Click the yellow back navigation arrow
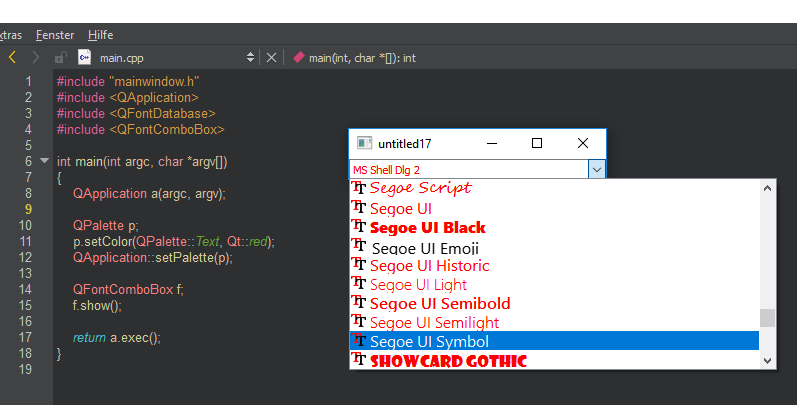 pos(12,58)
